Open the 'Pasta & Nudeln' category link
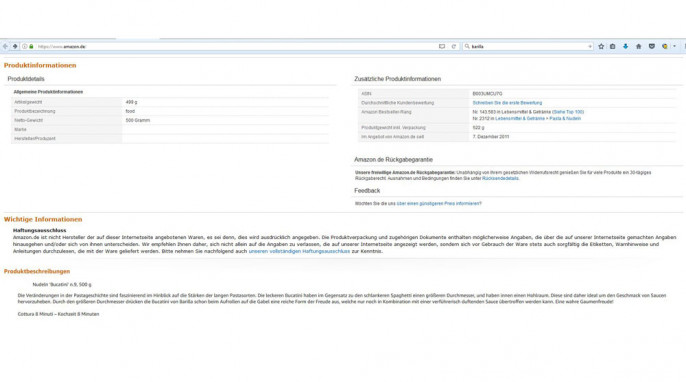 [565, 119]
